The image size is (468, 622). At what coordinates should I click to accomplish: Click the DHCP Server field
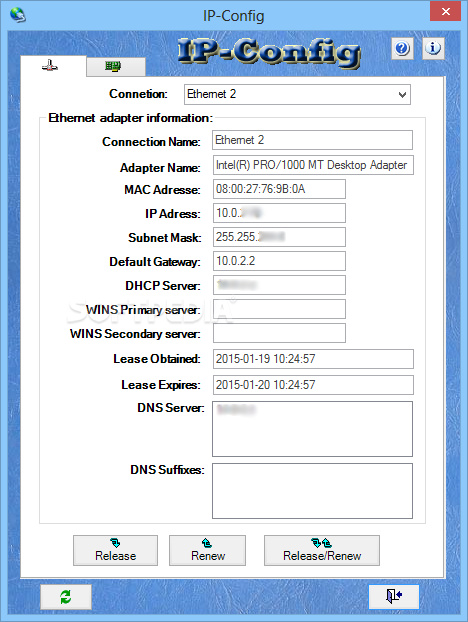pyautogui.click(x=279, y=285)
